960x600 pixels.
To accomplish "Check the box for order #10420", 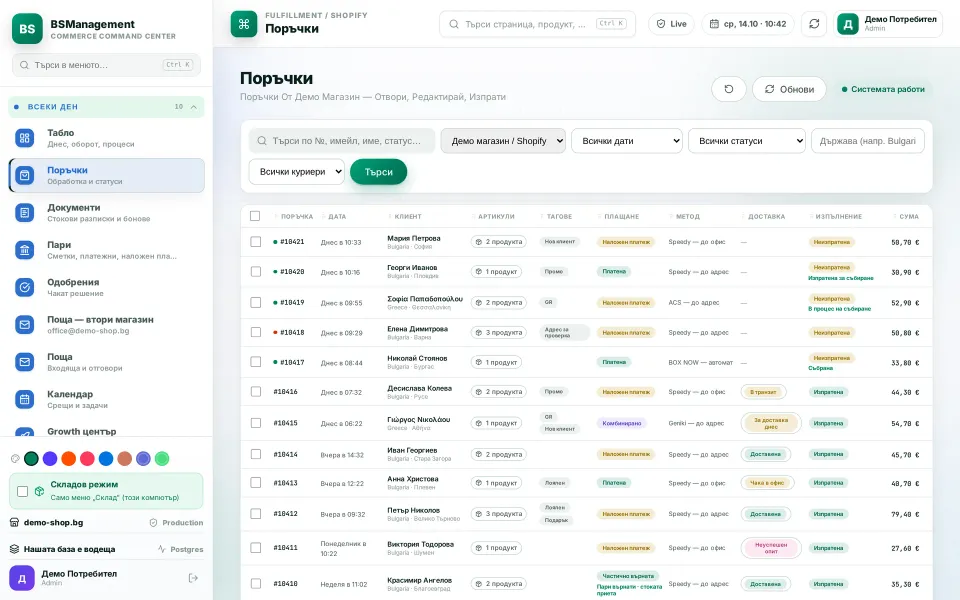I will 256,271.
